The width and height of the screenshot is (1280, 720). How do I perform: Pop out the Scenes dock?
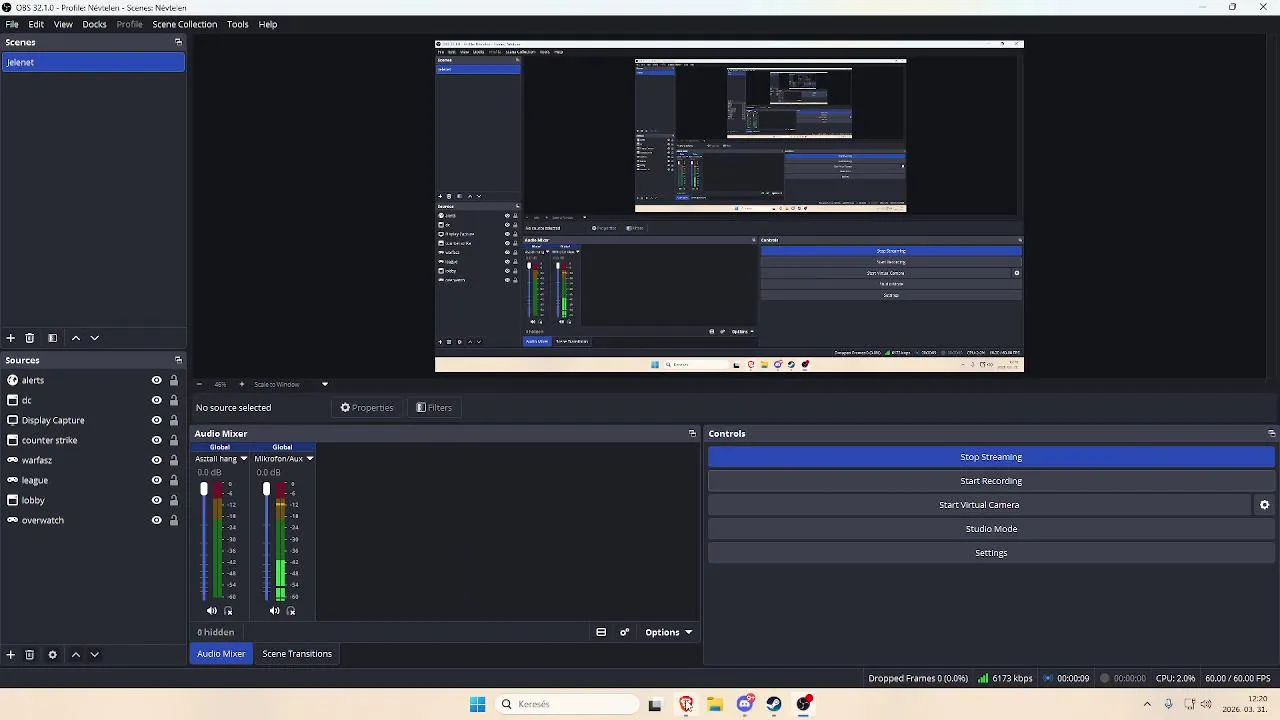click(178, 42)
